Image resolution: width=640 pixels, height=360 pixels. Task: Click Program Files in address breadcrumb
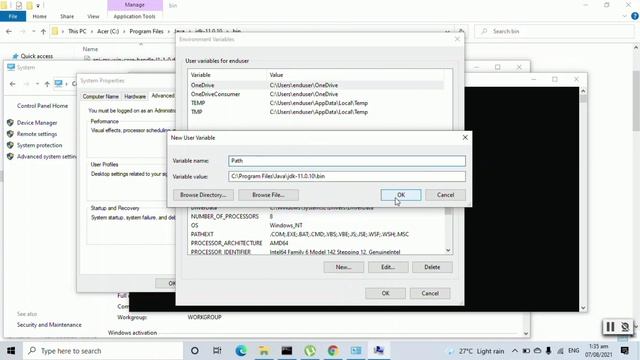(146, 31)
